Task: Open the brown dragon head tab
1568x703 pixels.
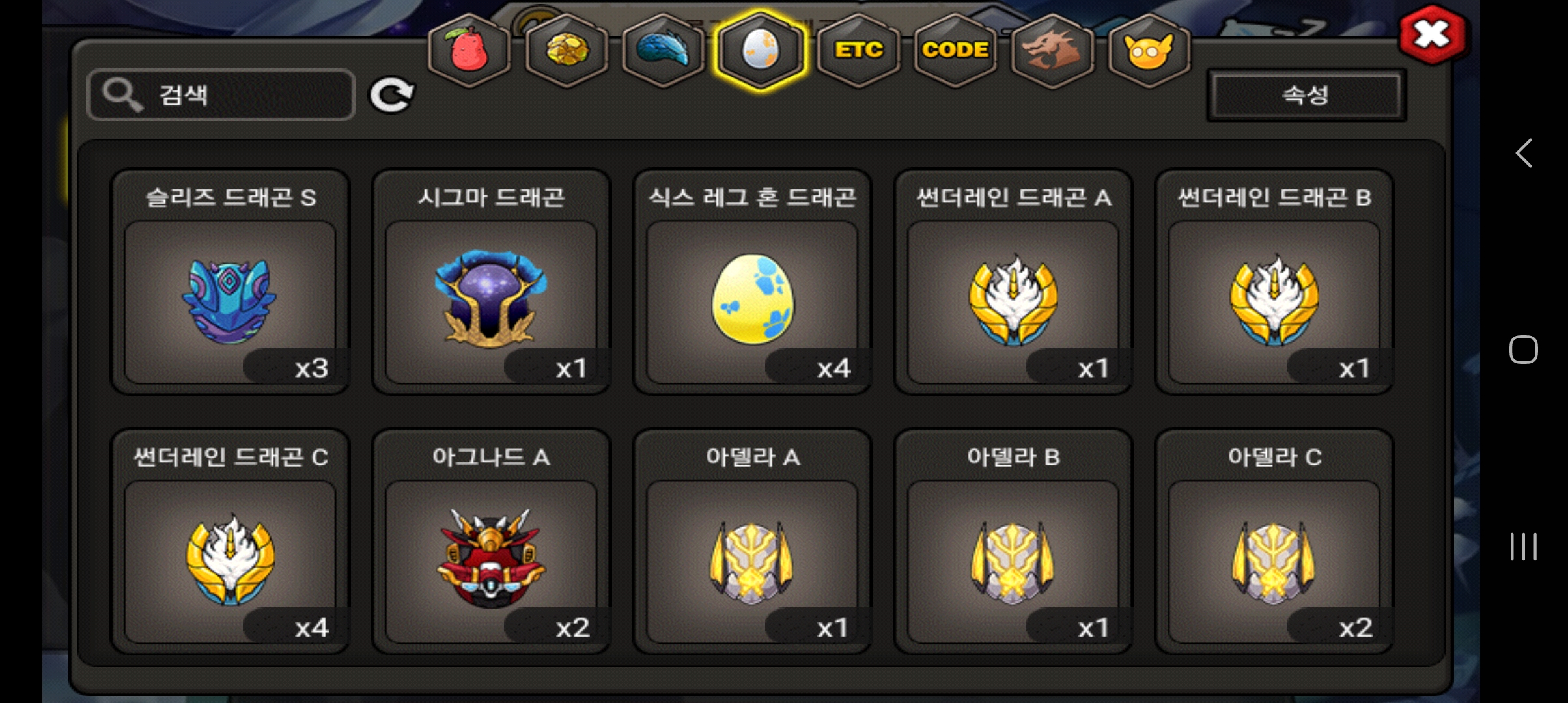Action: (1052, 51)
